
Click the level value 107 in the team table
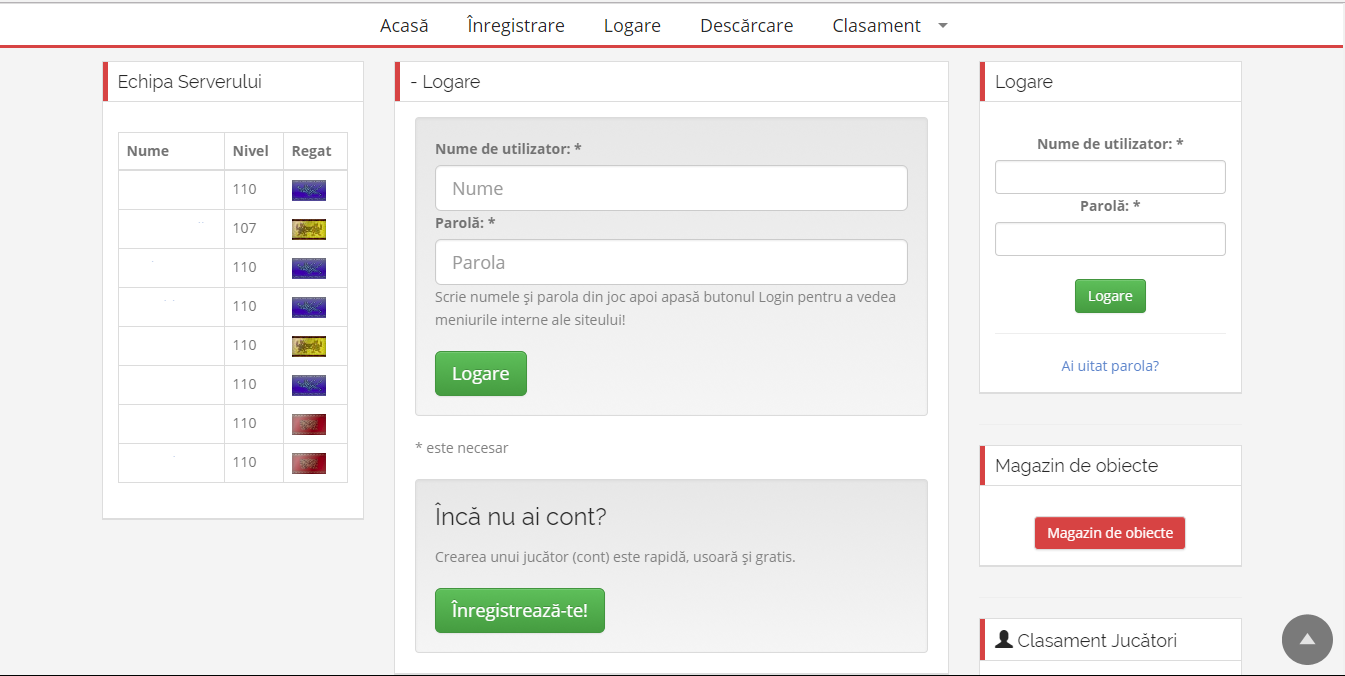[x=245, y=228]
